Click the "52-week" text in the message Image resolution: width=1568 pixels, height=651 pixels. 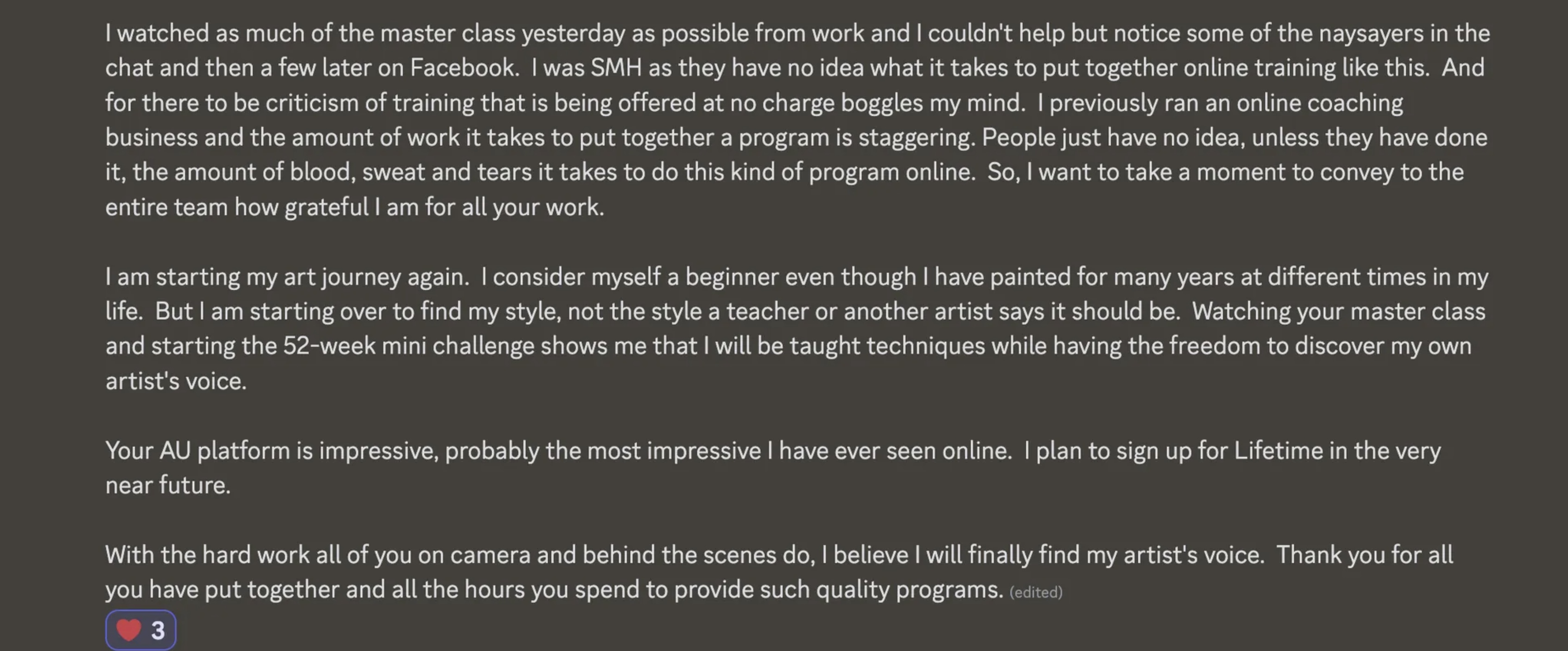tap(329, 346)
